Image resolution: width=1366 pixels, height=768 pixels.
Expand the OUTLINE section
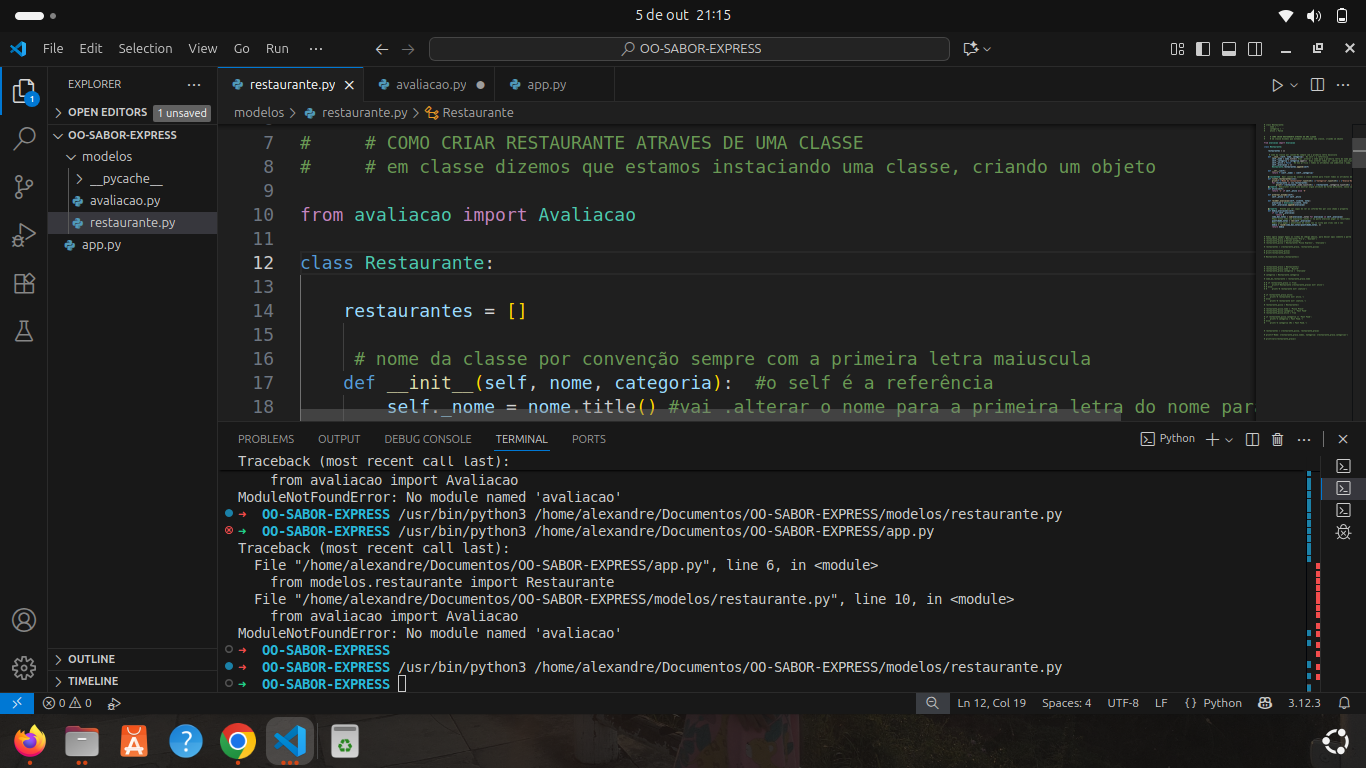[x=91, y=659]
